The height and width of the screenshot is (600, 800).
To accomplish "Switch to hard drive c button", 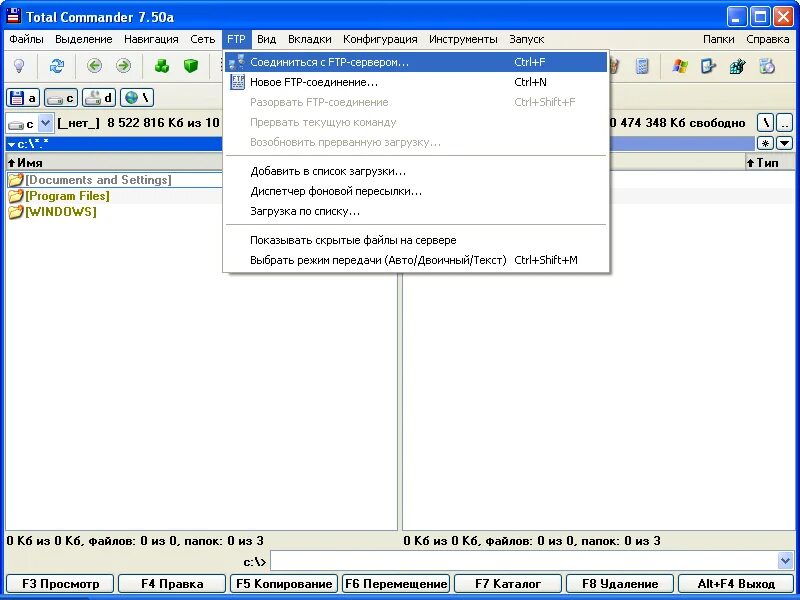I will click(x=61, y=97).
